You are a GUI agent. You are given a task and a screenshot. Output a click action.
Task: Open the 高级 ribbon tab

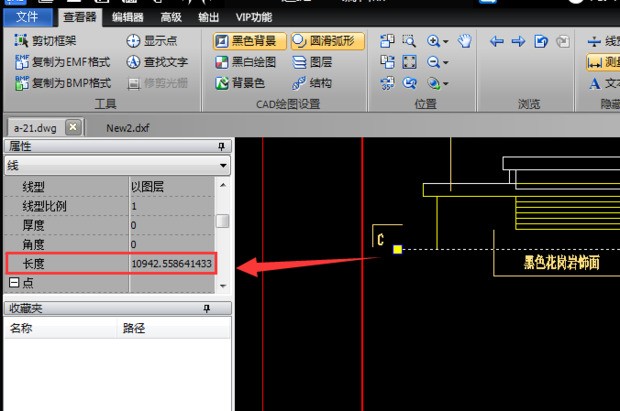(x=171, y=17)
